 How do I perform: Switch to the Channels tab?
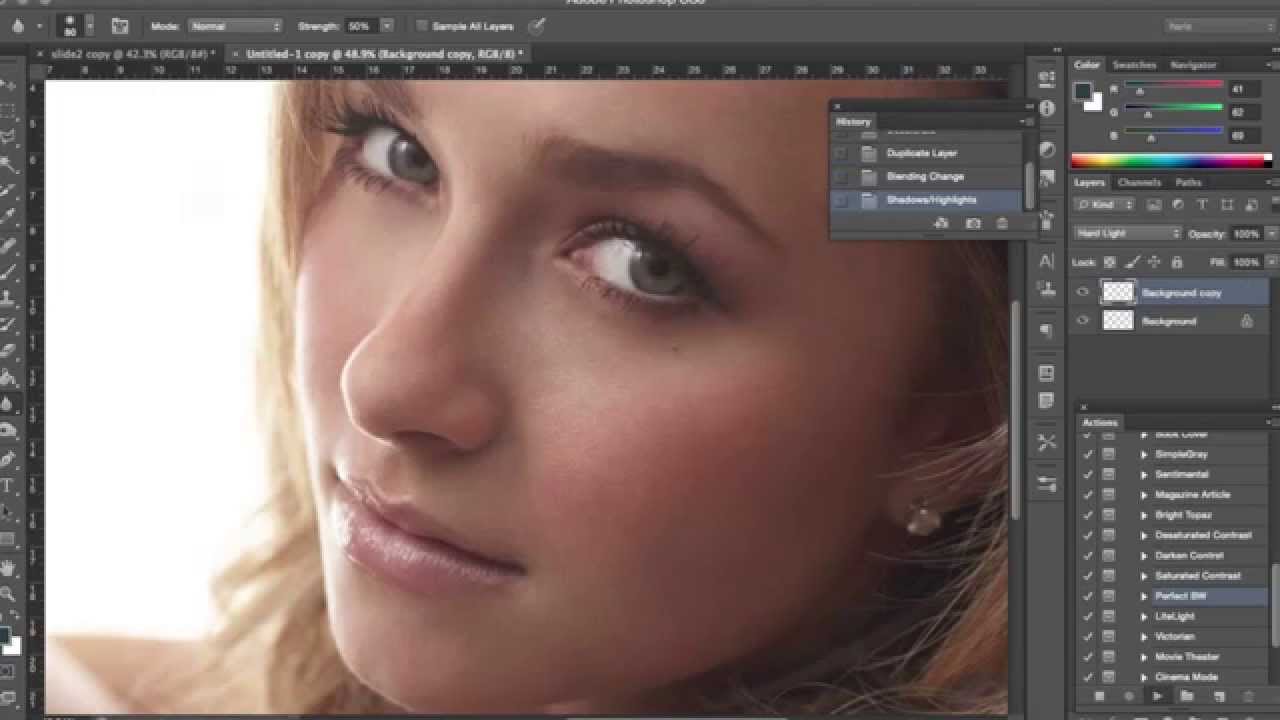1139,183
